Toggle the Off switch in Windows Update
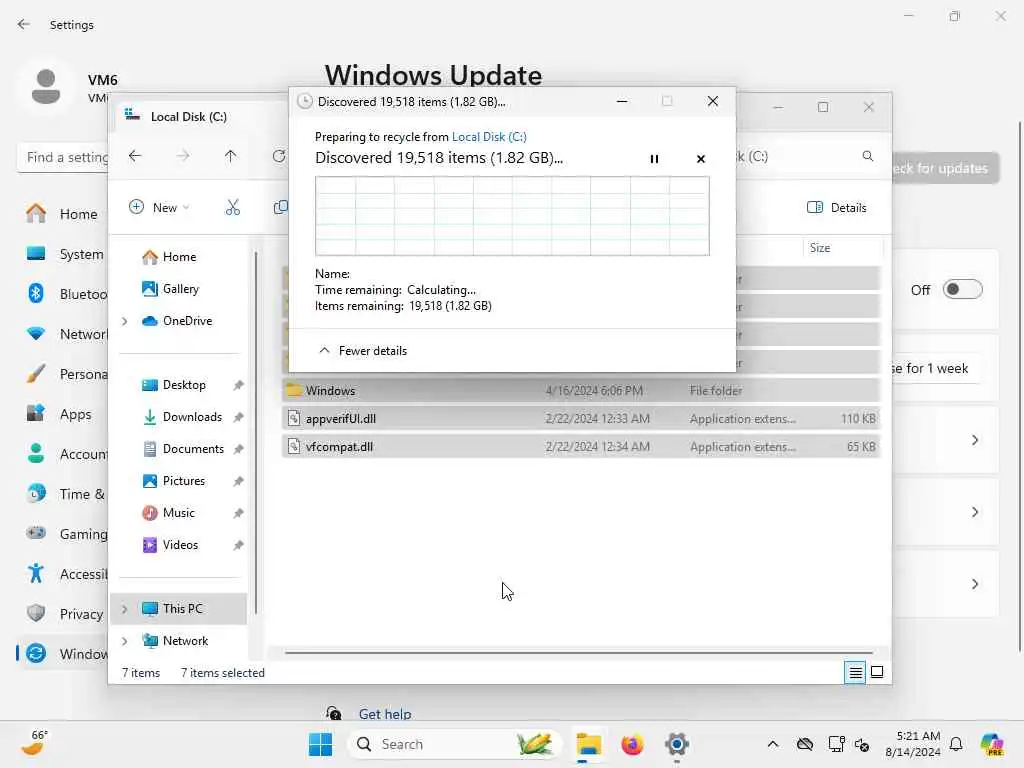The width and height of the screenshot is (1024, 768). 963,289
